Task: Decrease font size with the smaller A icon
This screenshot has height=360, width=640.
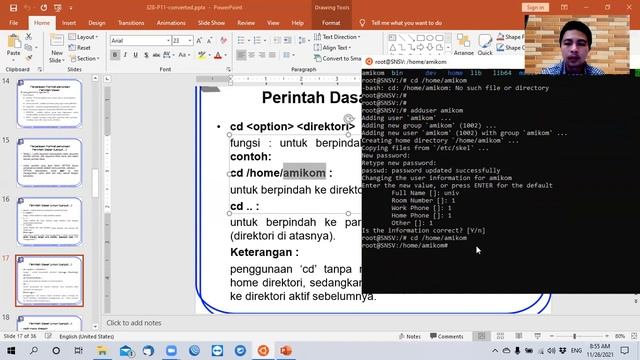Action: click(209, 40)
